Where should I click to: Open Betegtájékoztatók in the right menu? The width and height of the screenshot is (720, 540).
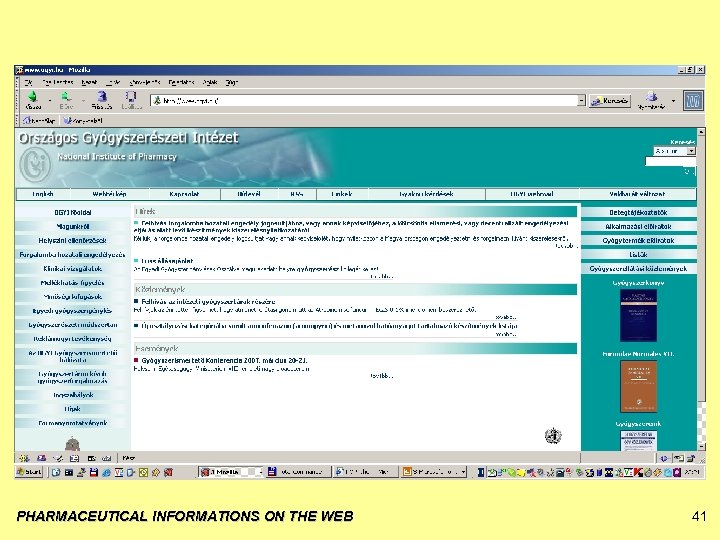[638, 213]
